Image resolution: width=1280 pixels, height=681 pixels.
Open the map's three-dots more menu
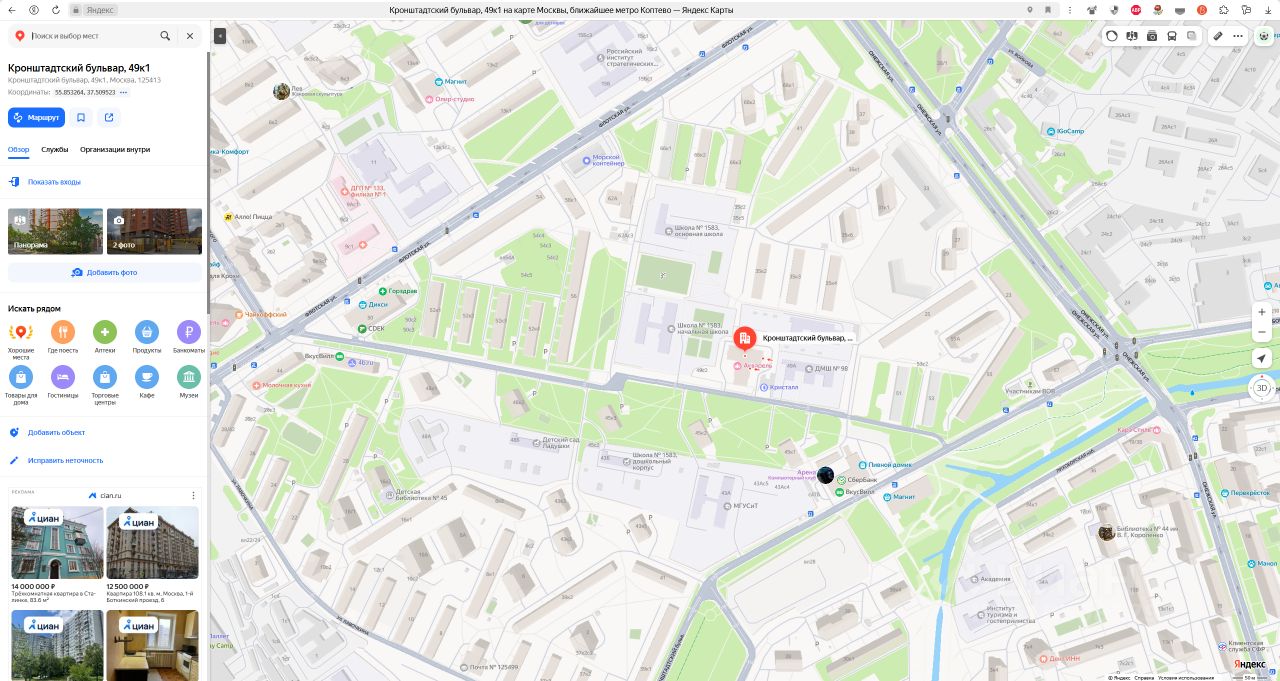pos(1238,36)
